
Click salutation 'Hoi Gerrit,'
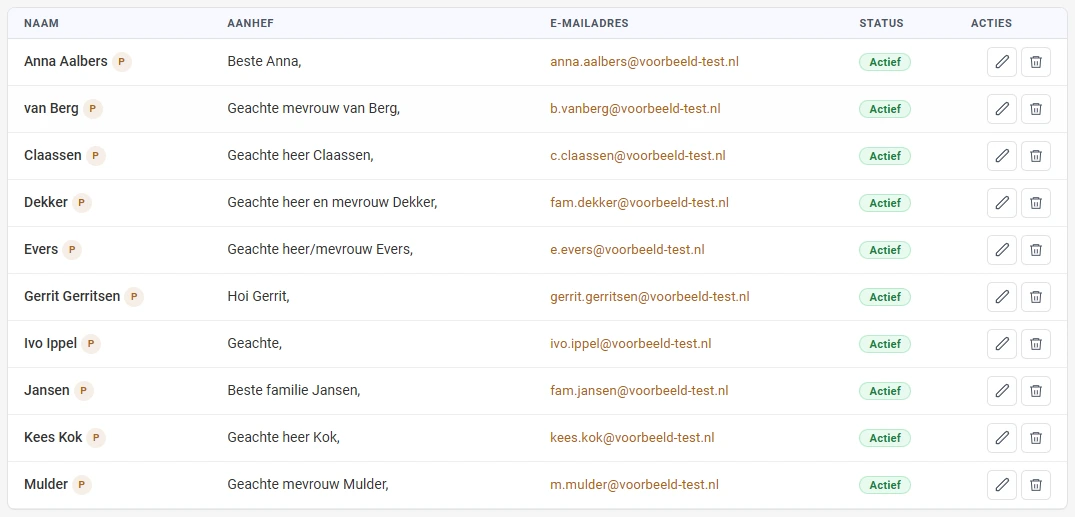pyautogui.click(x=258, y=297)
